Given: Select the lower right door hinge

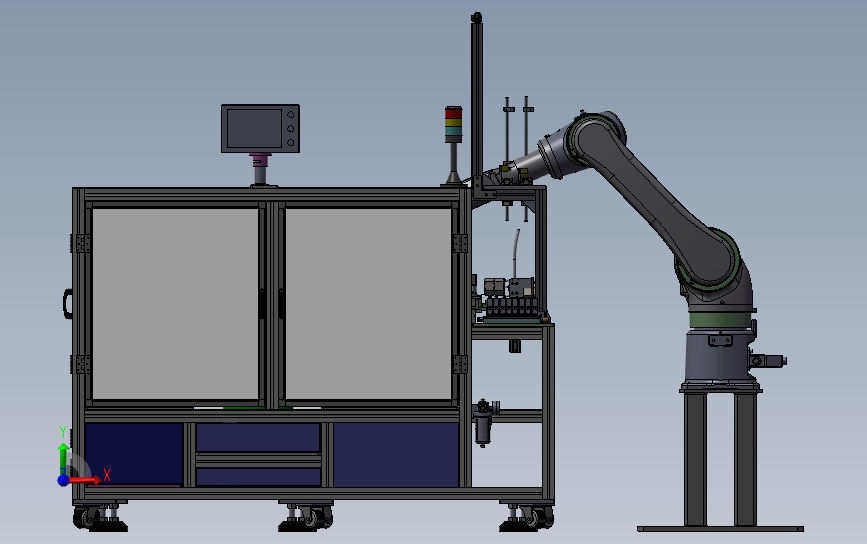Looking at the screenshot, I should (x=460, y=364).
